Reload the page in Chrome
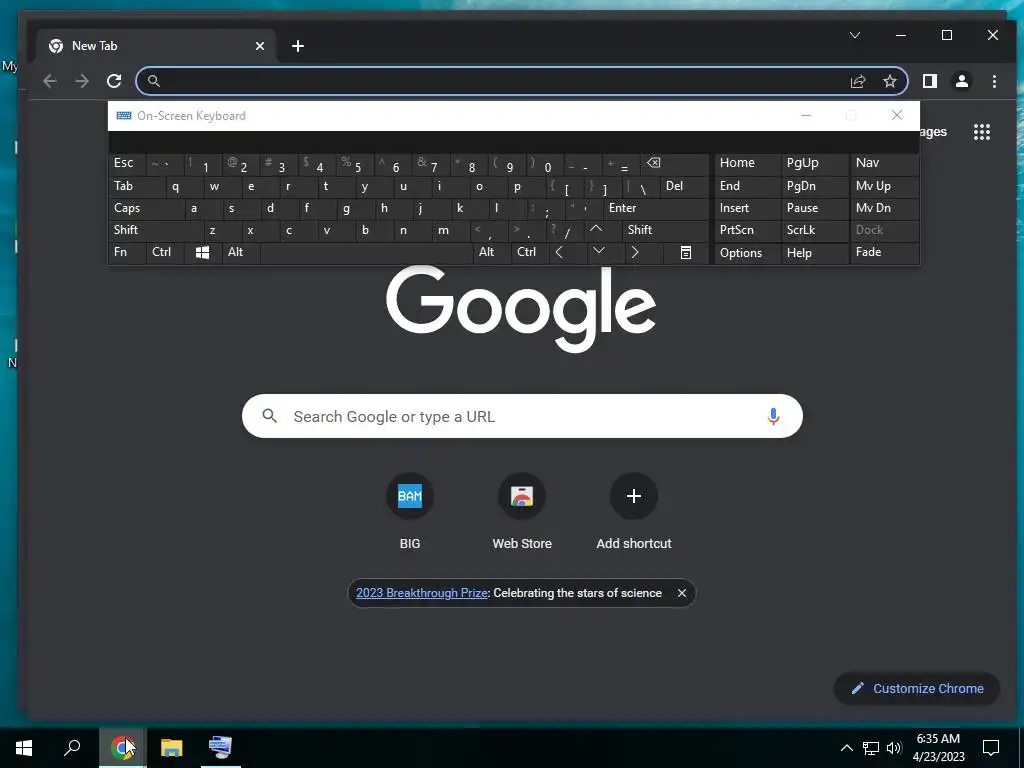Viewport: 1024px width, 768px height. point(114,81)
